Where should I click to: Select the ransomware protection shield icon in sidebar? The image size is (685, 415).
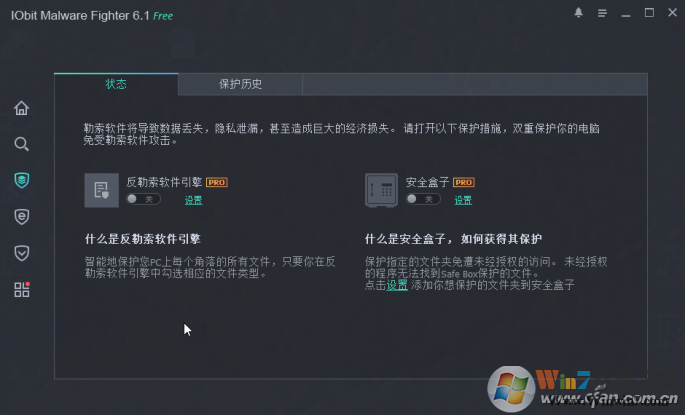21,180
